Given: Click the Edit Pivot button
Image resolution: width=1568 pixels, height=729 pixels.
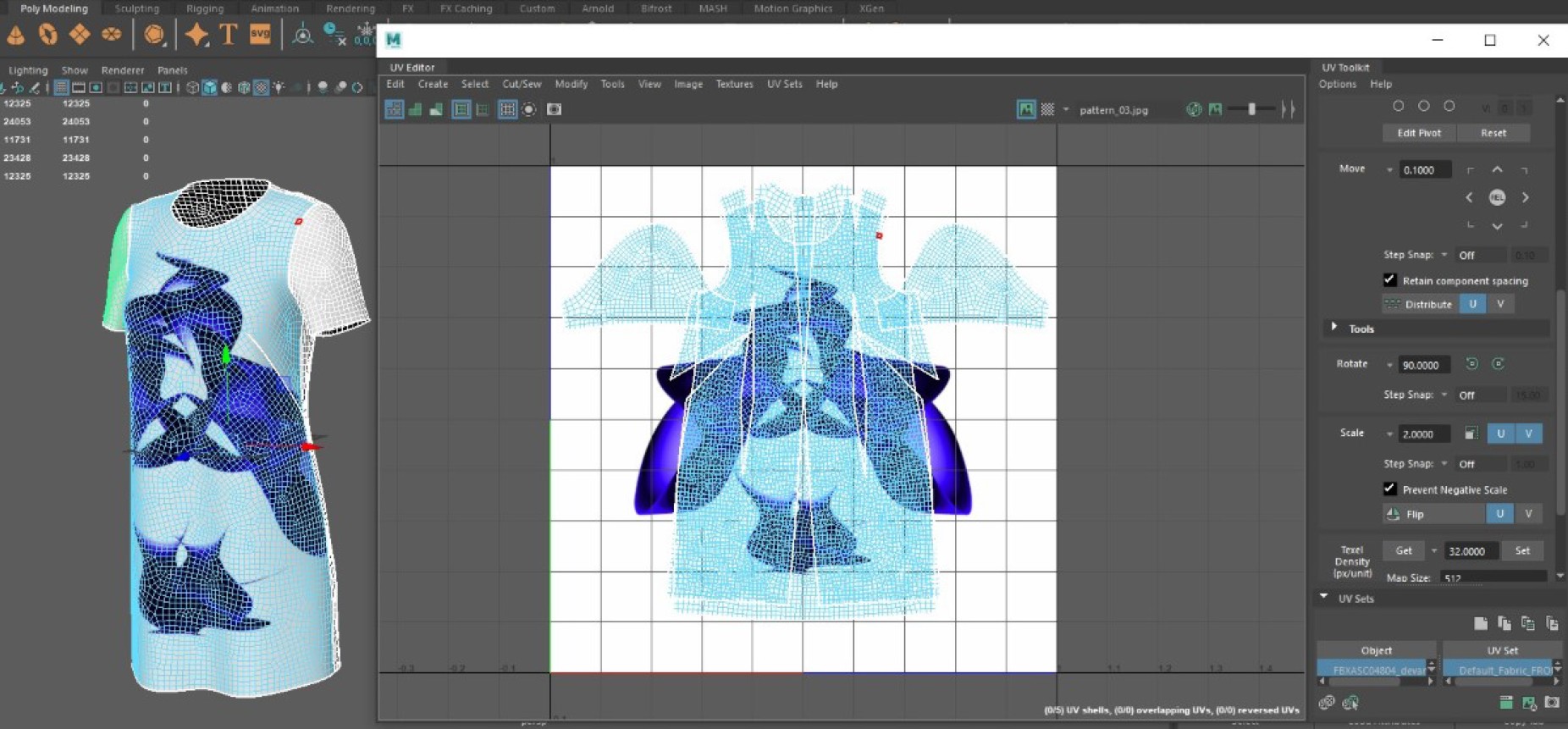Looking at the screenshot, I should (1418, 133).
